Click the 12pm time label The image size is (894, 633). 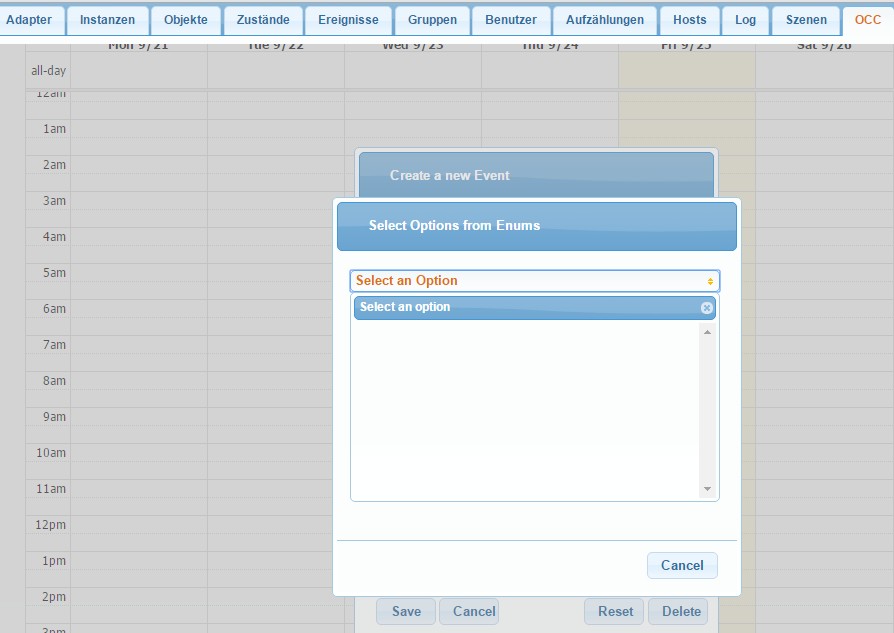[50, 525]
